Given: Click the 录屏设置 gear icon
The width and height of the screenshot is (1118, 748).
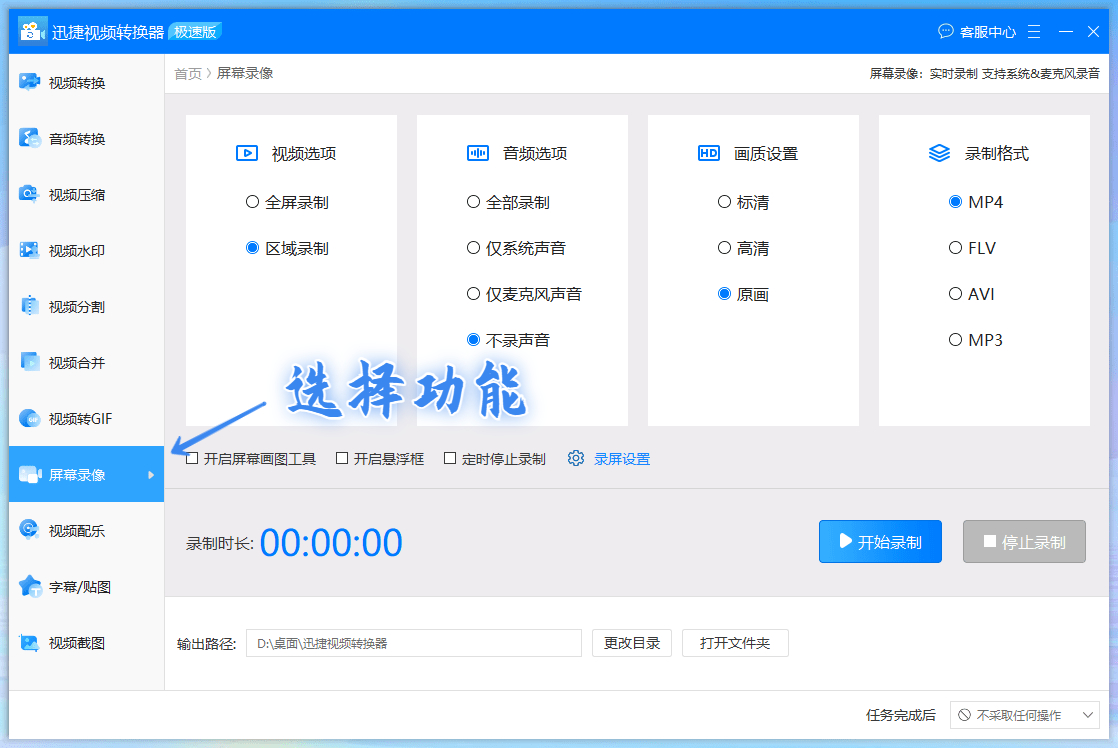Looking at the screenshot, I should point(575,458).
